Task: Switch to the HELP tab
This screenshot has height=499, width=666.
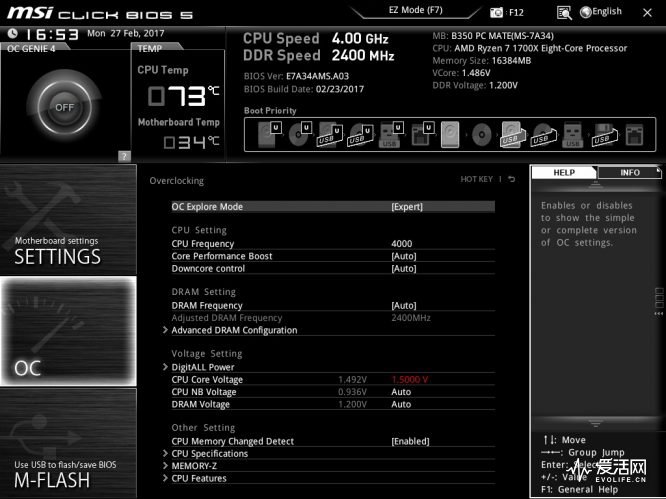Action: (564, 172)
